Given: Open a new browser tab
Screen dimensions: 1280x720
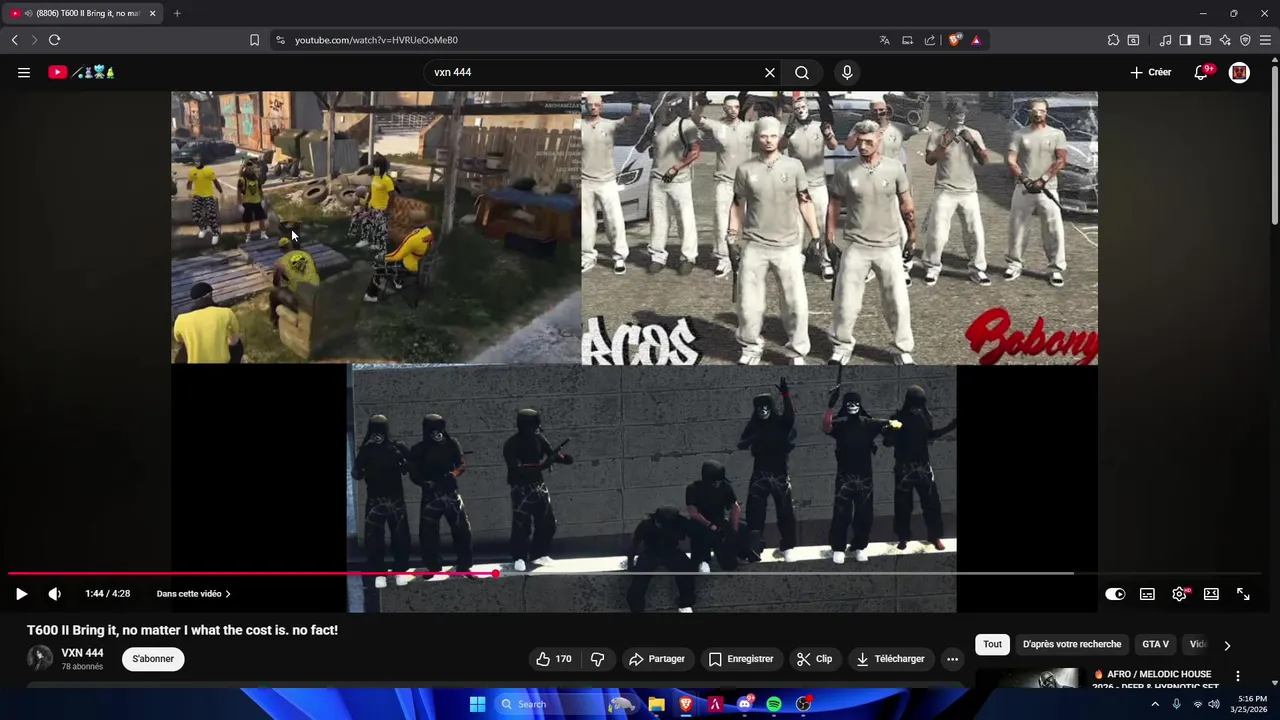Looking at the screenshot, I should point(177,13).
